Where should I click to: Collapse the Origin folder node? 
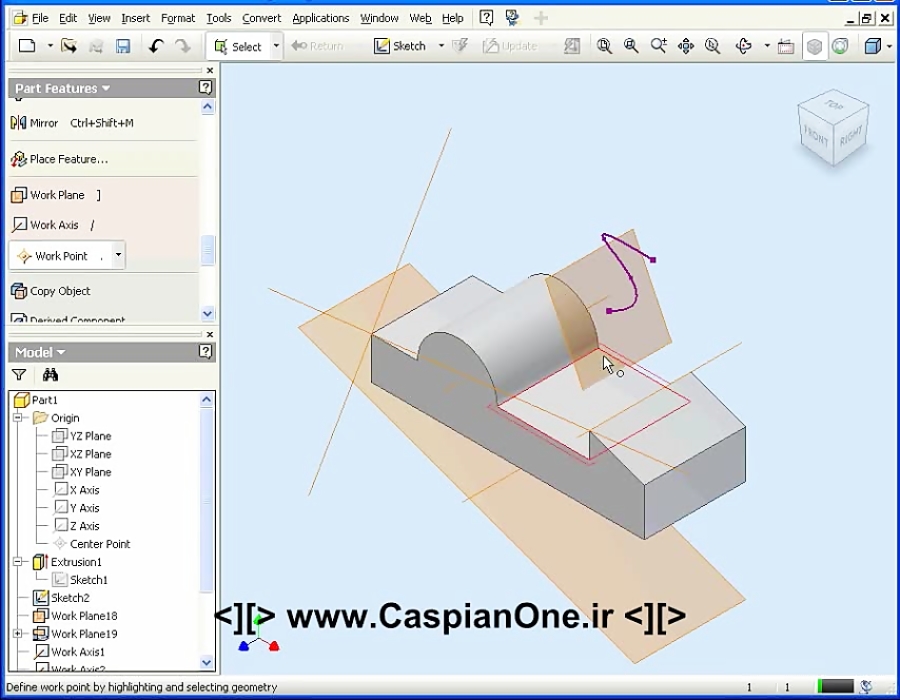click(18, 418)
